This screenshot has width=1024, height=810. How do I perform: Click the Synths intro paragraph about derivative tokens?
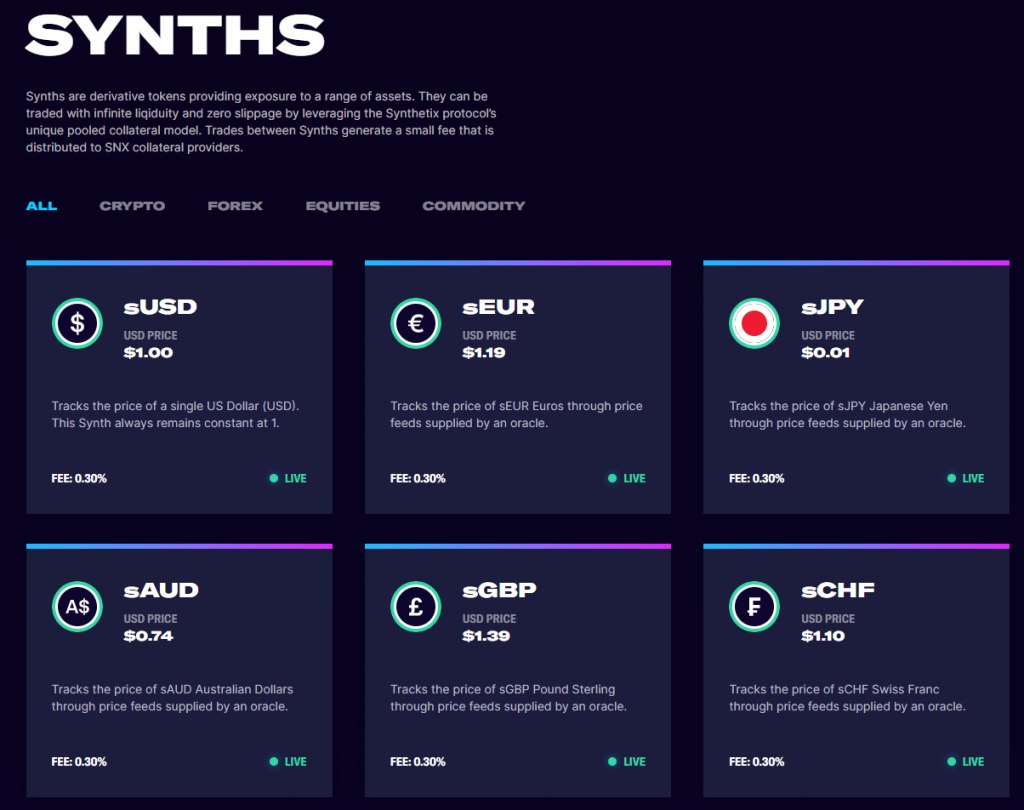tap(261, 122)
